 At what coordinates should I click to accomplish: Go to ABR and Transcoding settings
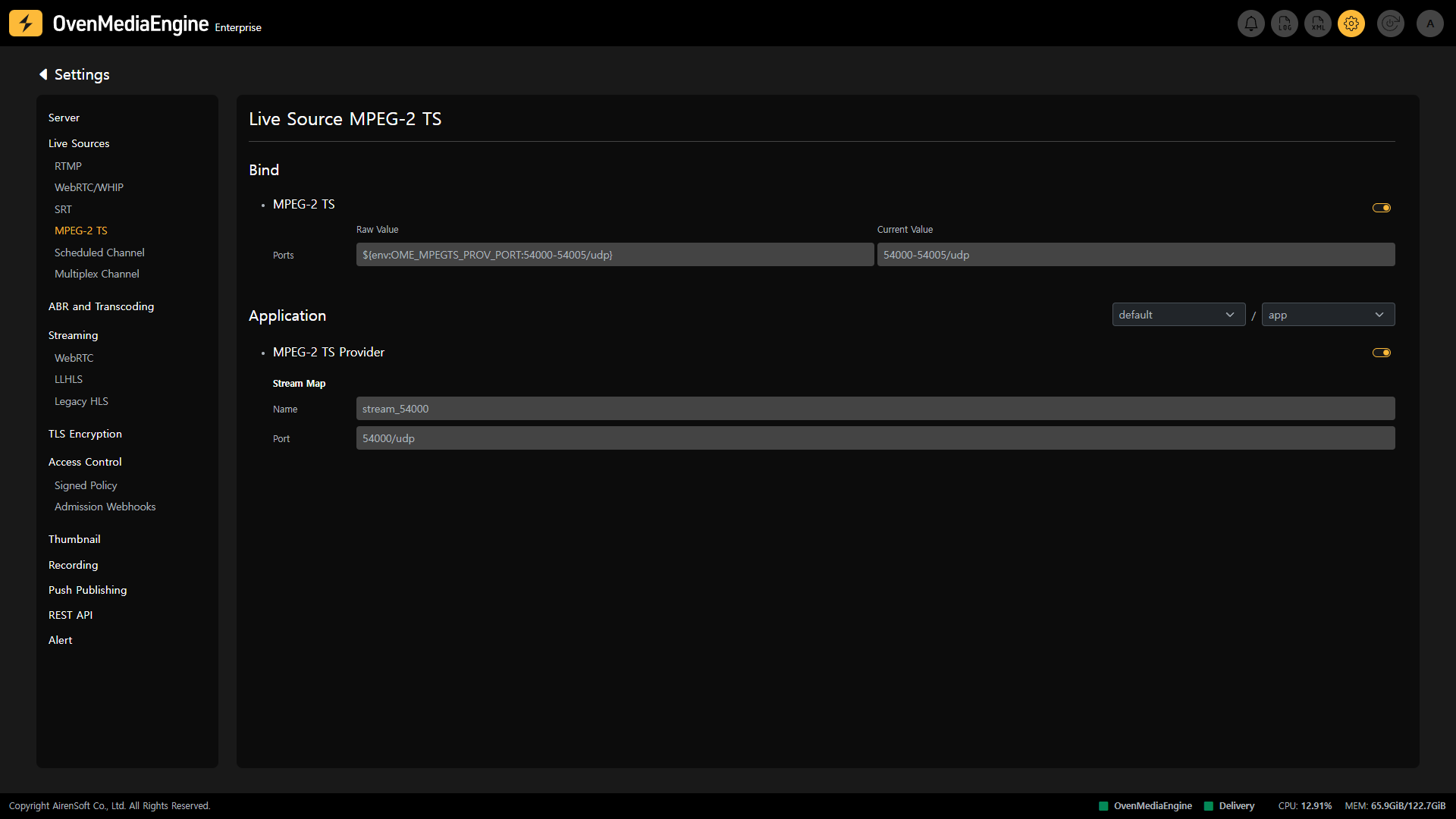[x=101, y=306]
